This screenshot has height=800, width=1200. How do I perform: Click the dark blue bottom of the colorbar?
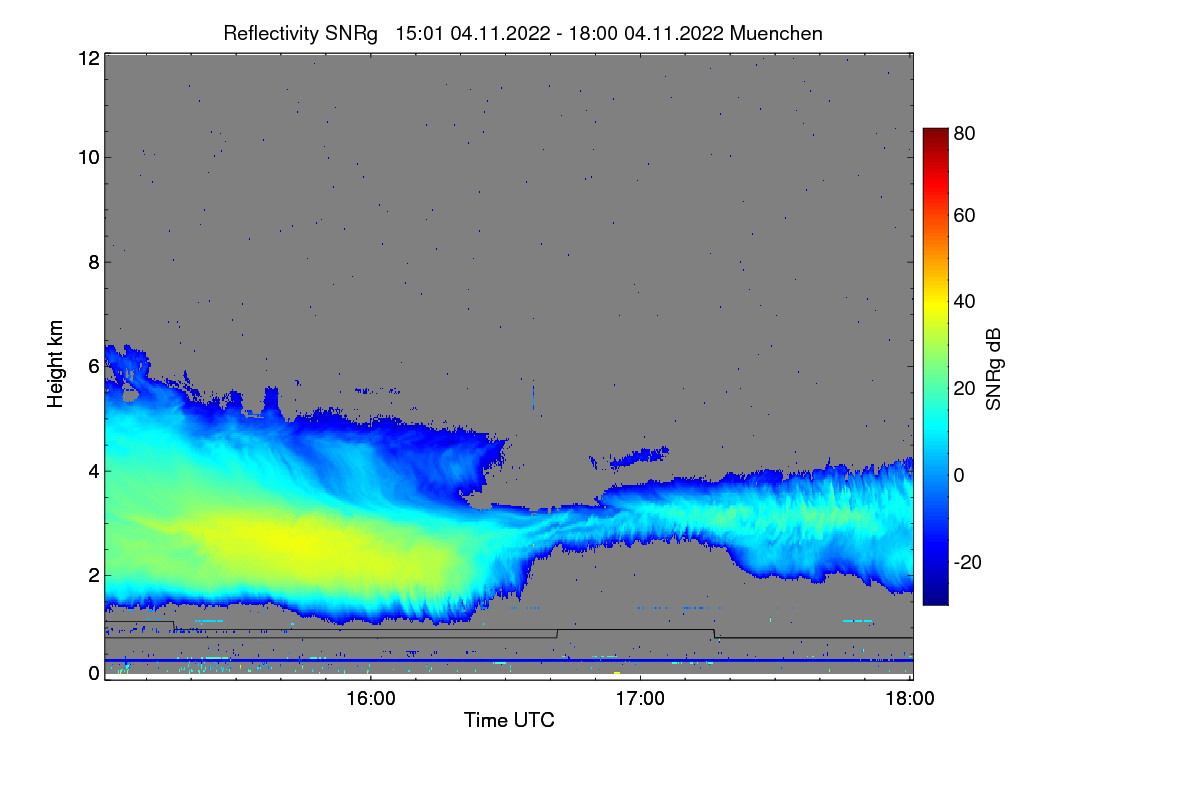[935, 595]
